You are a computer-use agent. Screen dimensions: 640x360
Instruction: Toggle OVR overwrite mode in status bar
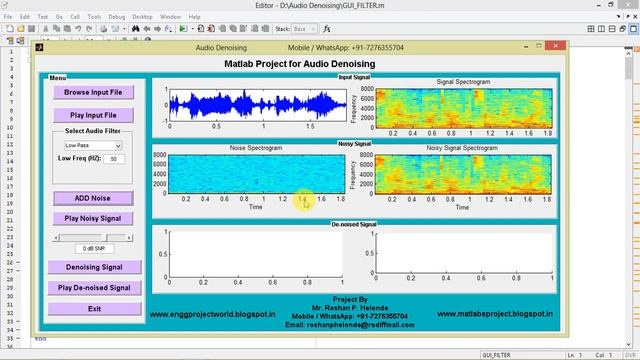631,355
